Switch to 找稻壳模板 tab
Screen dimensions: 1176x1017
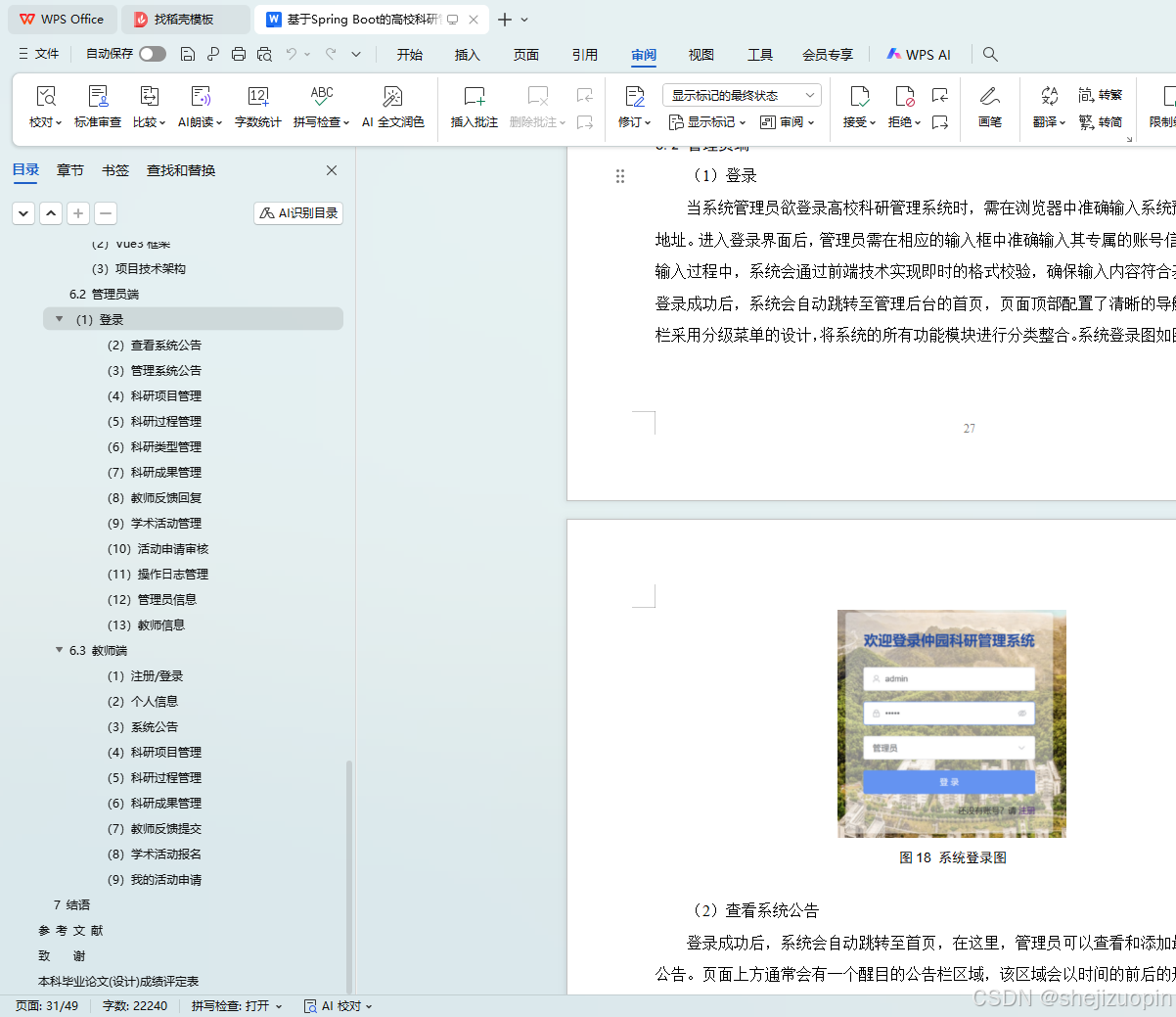(x=186, y=20)
